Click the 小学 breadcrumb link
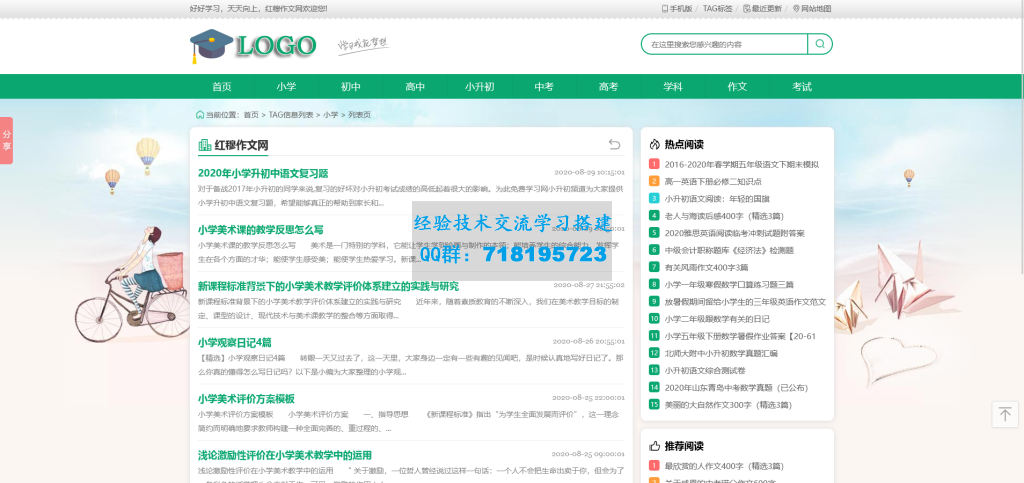This screenshot has width=1024, height=483. (330, 115)
